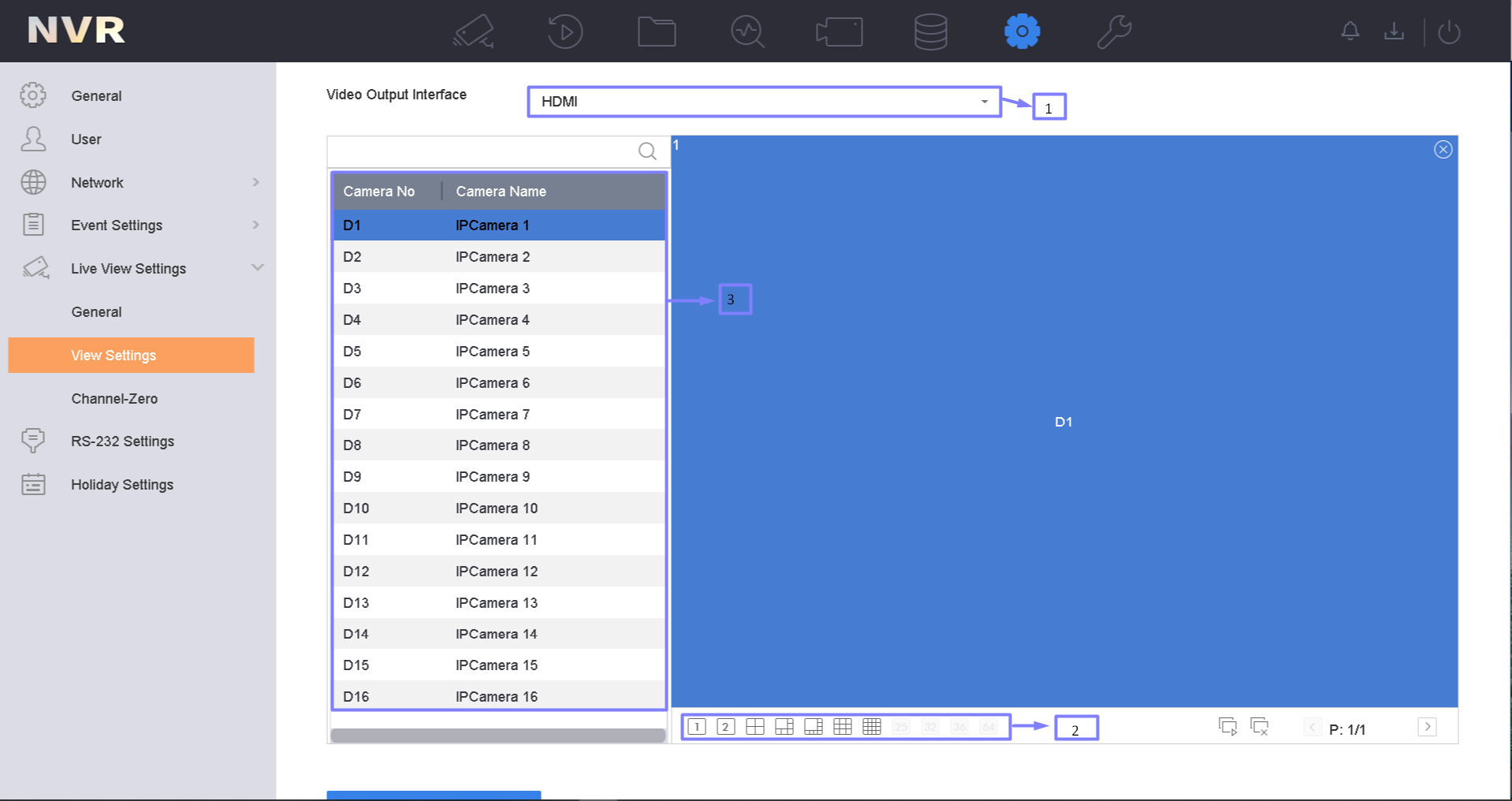Open Channel-Zero settings page
Screen dimensions: 1512x801
(x=114, y=399)
